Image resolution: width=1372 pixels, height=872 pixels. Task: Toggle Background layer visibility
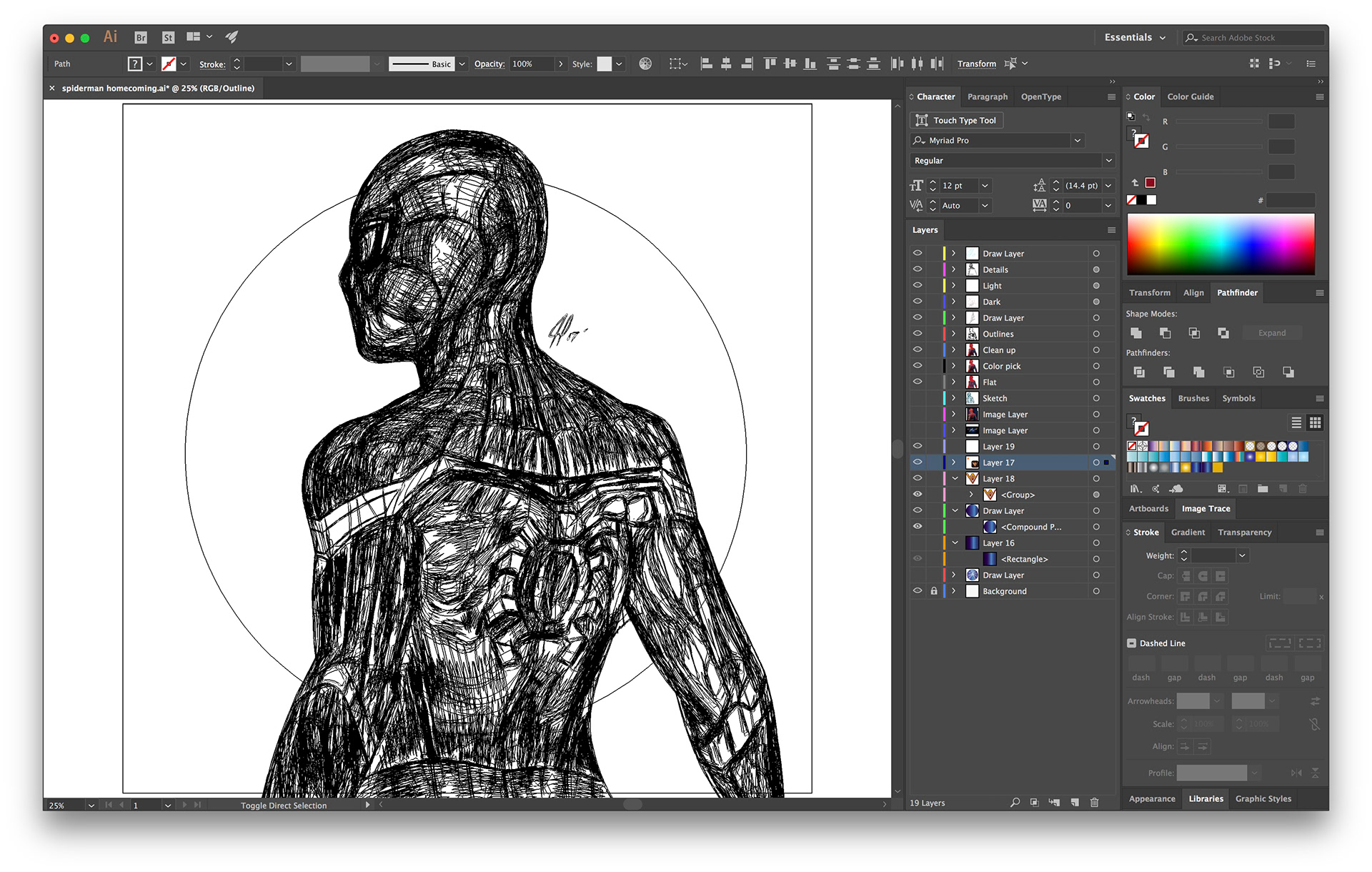point(918,591)
